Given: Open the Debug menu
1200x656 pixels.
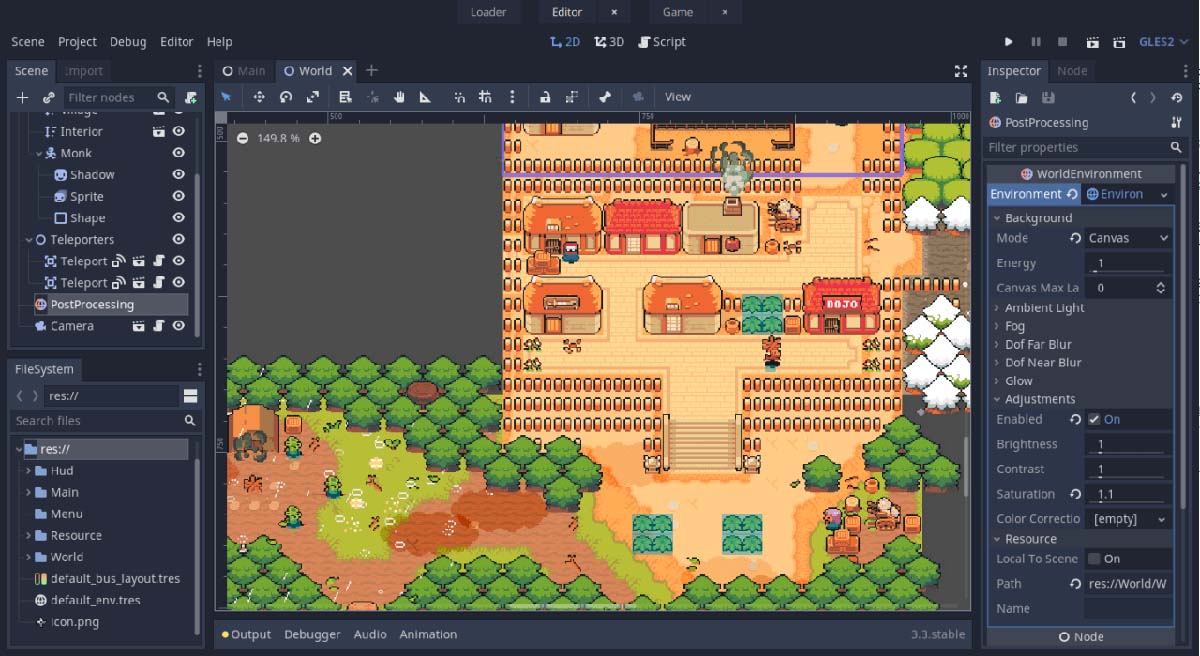Looking at the screenshot, I should coord(128,42).
